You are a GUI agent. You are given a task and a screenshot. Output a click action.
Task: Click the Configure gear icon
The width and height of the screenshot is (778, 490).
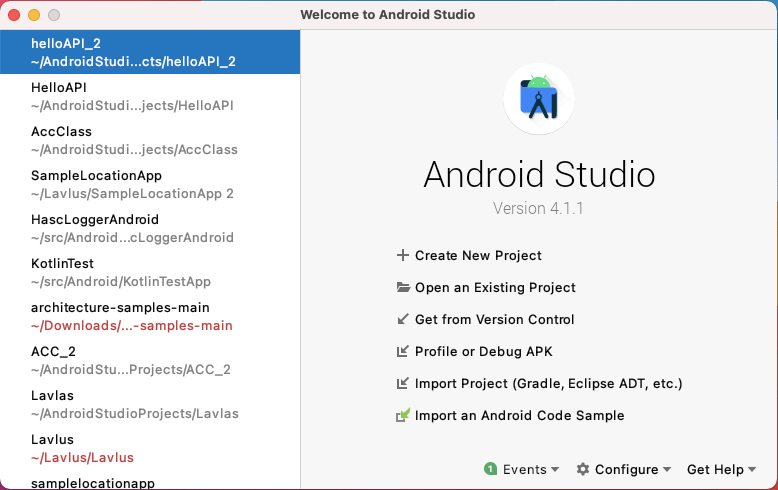pyautogui.click(x=583, y=469)
